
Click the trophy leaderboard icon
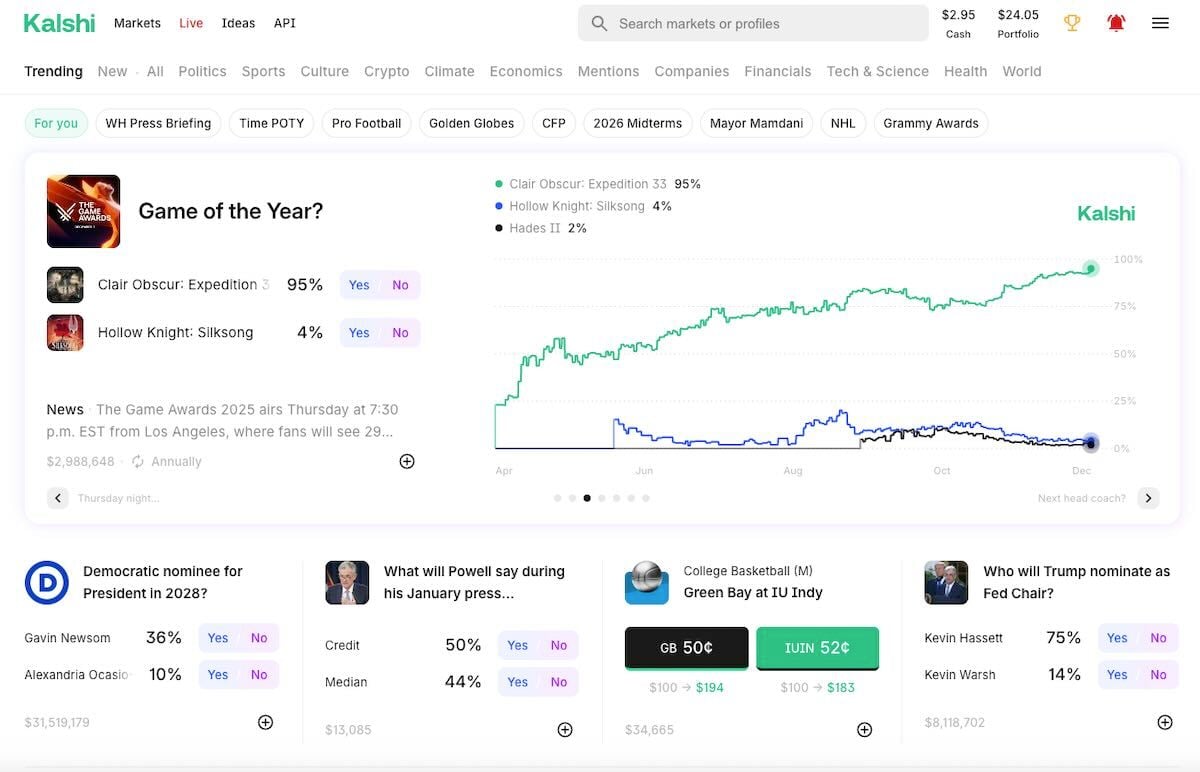click(x=1072, y=23)
